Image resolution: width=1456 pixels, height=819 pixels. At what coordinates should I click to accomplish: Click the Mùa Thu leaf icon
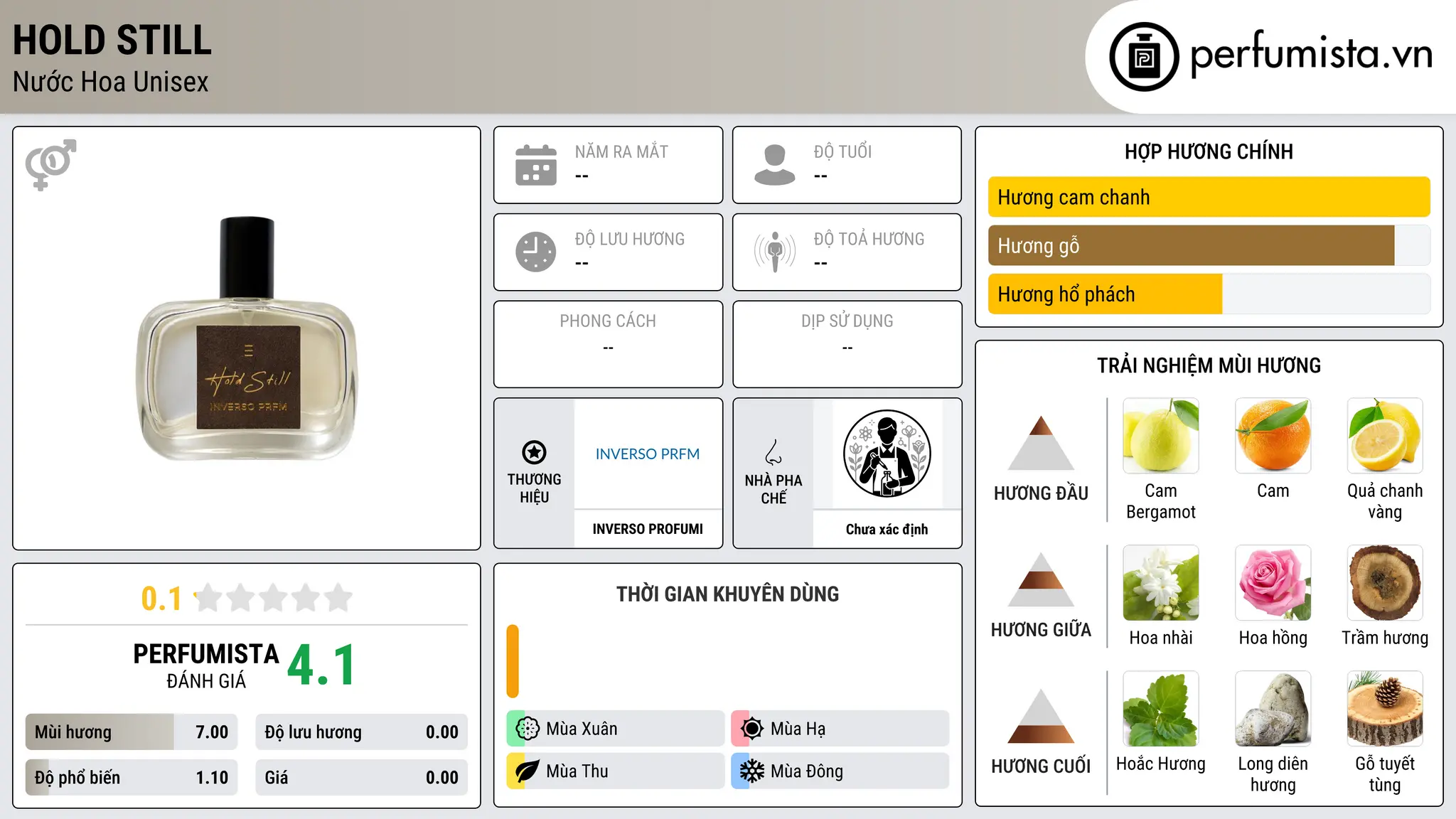[527, 771]
